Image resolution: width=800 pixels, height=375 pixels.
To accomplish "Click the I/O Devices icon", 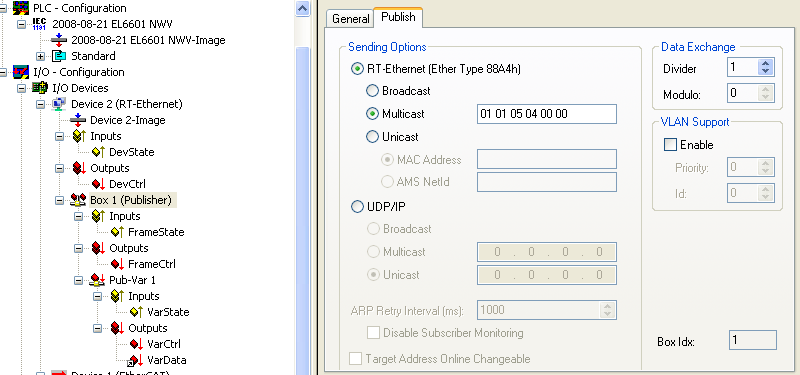I will 39,88.
